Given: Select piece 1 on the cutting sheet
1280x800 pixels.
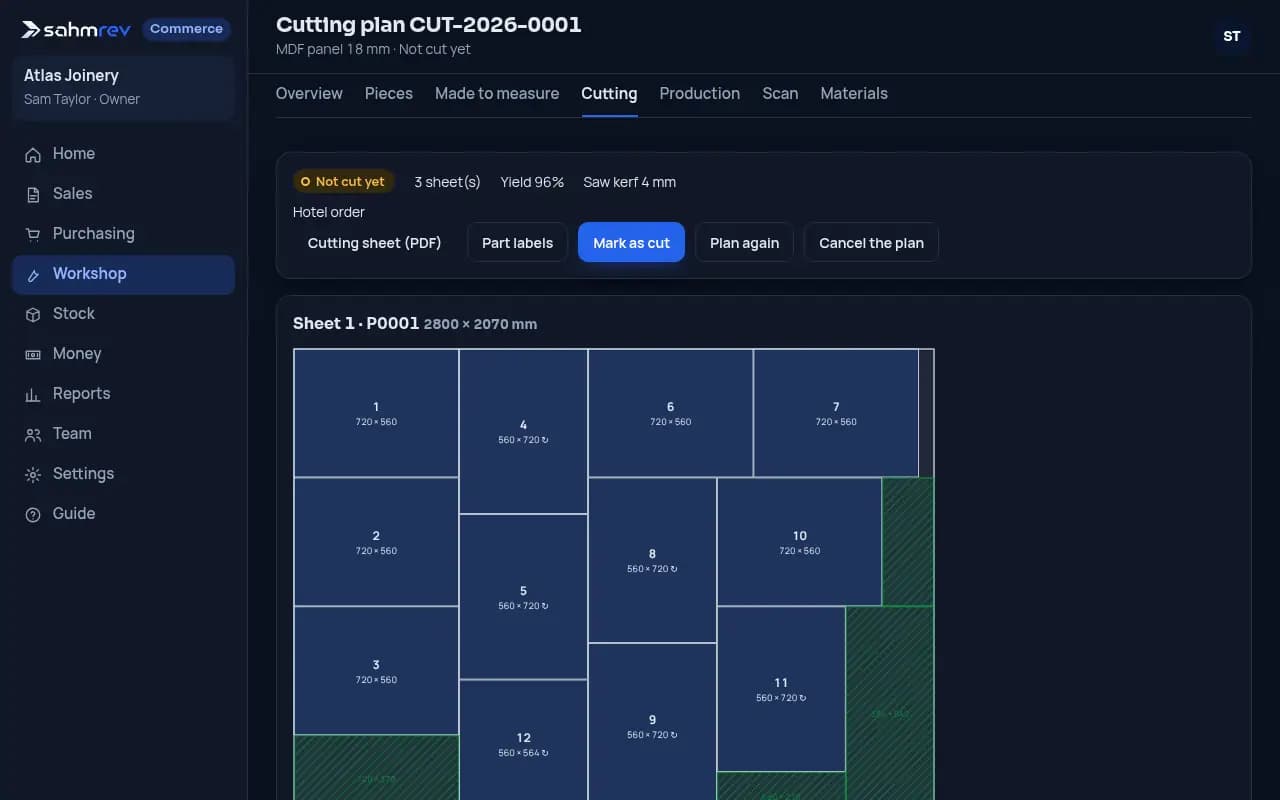Looking at the screenshot, I should click(x=376, y=413).
